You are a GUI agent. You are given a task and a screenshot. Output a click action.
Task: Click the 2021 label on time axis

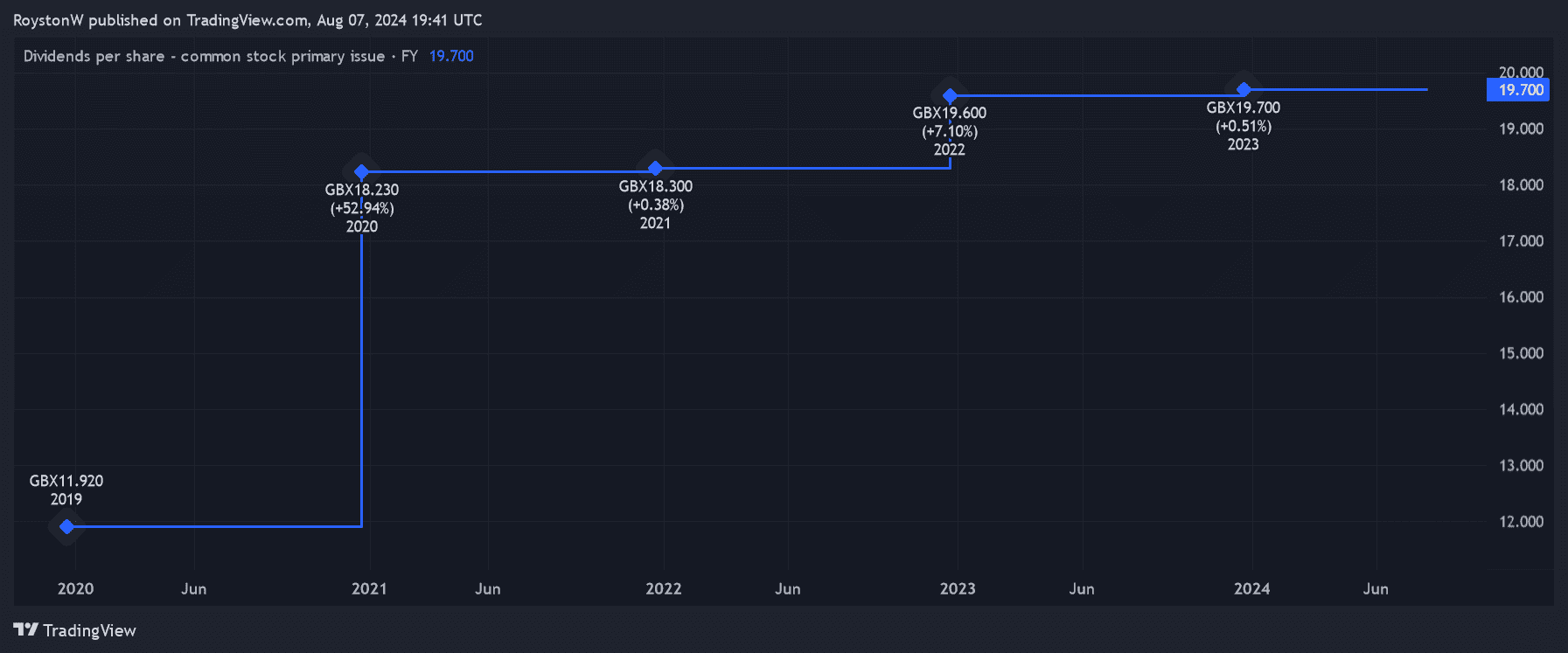[x=369, y=588]
